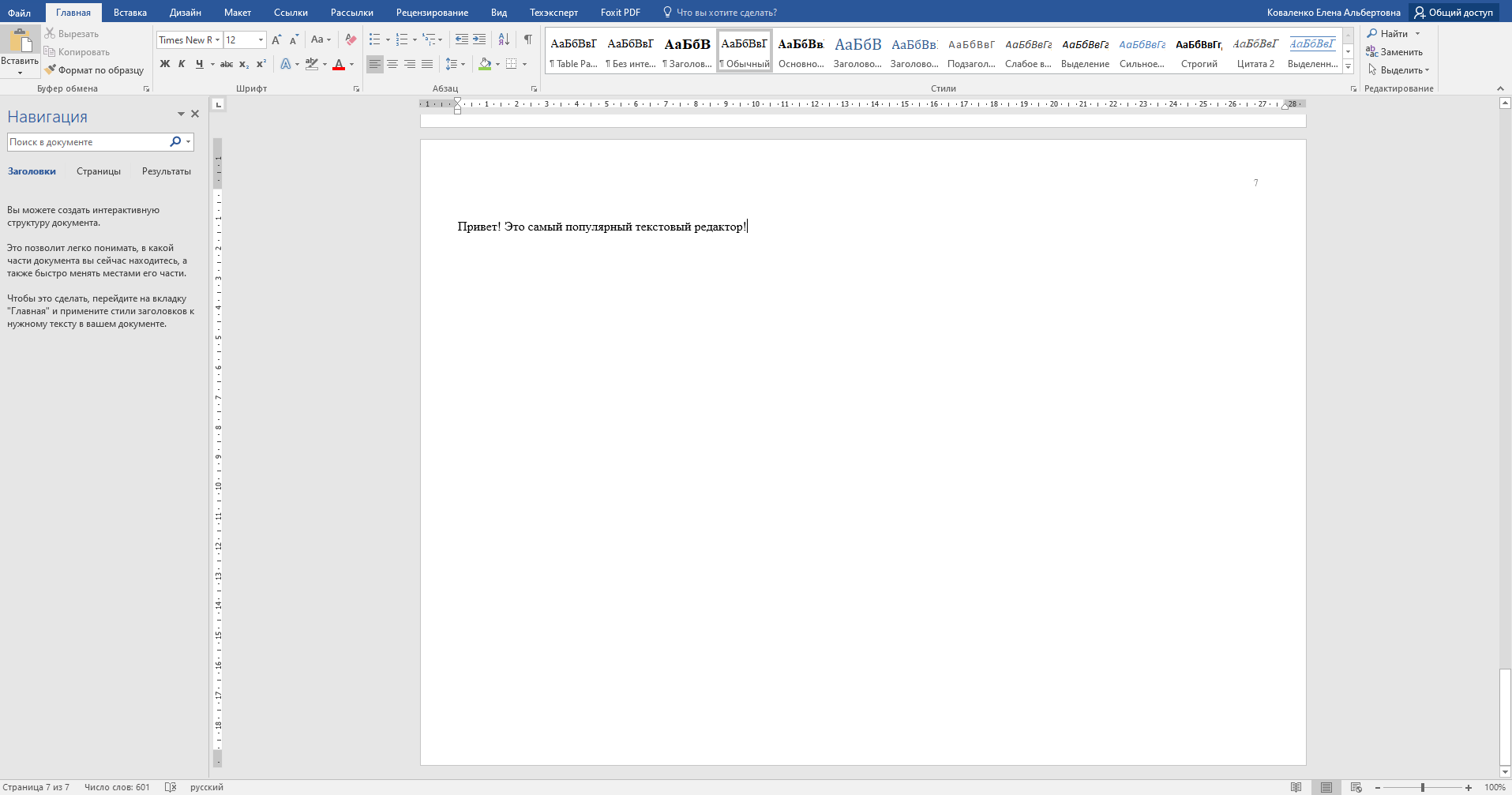The height and width of the screenshot is (795, 1512).
Task: Click the Paste (Вставить) clipboard icon
Action: click(20, 40)
